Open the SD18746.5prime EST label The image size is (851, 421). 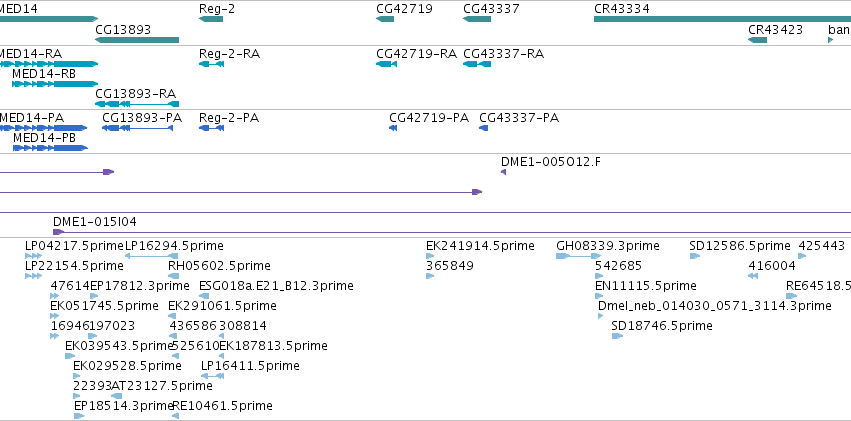tap(662, 326)
